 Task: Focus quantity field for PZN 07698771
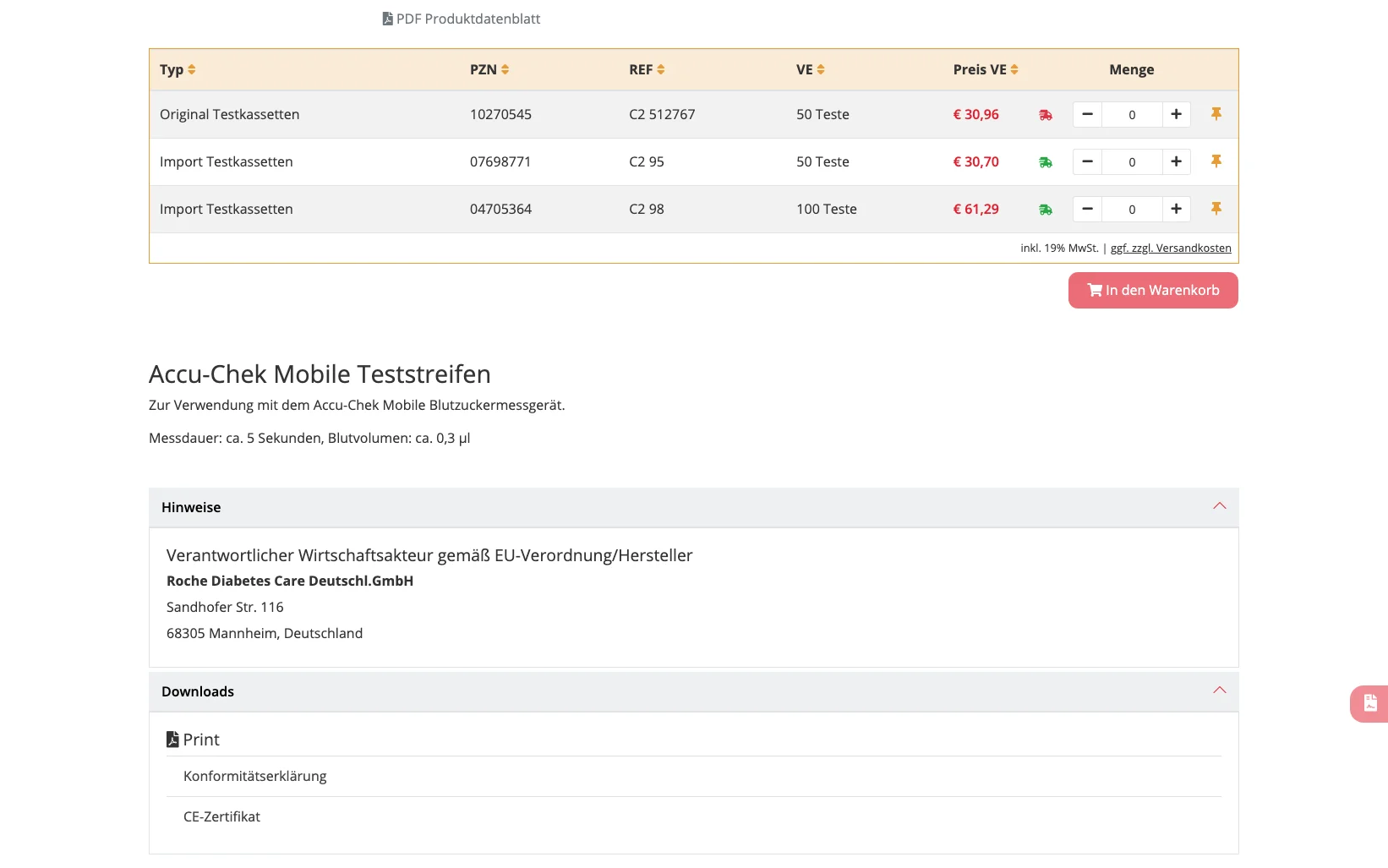pos(1132,161)
